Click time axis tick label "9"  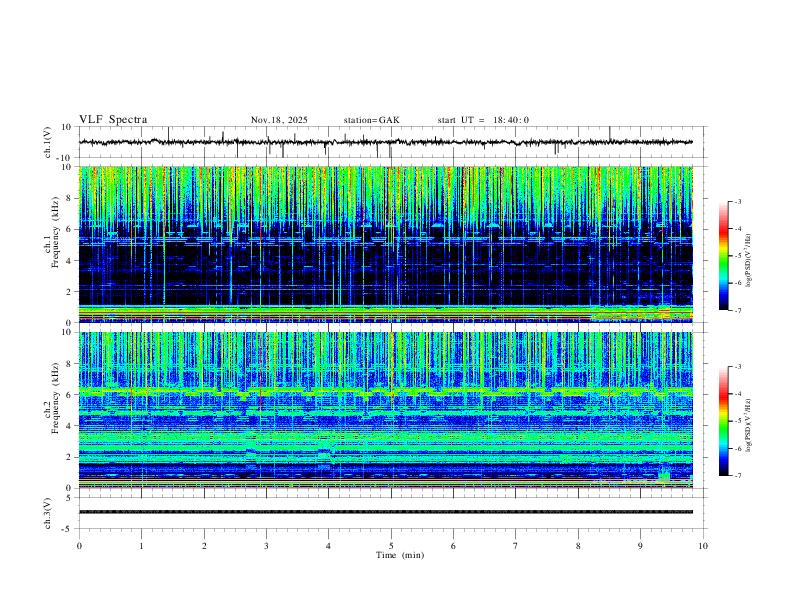point(640,546)
